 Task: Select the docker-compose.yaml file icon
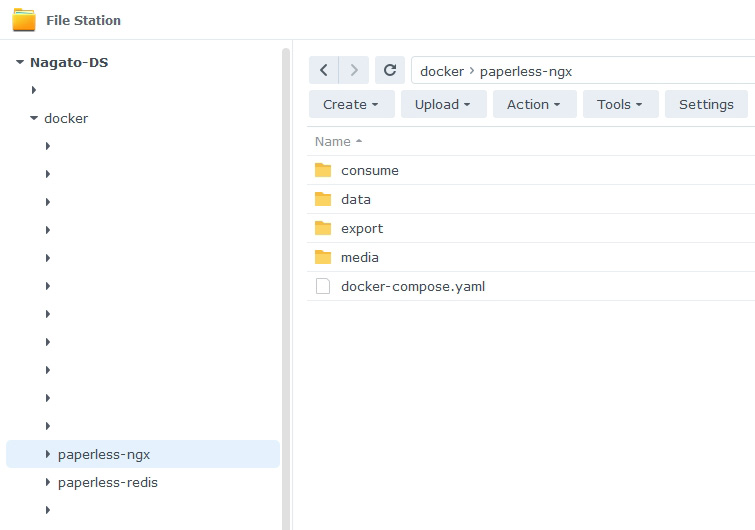click(x=323, y=286)
